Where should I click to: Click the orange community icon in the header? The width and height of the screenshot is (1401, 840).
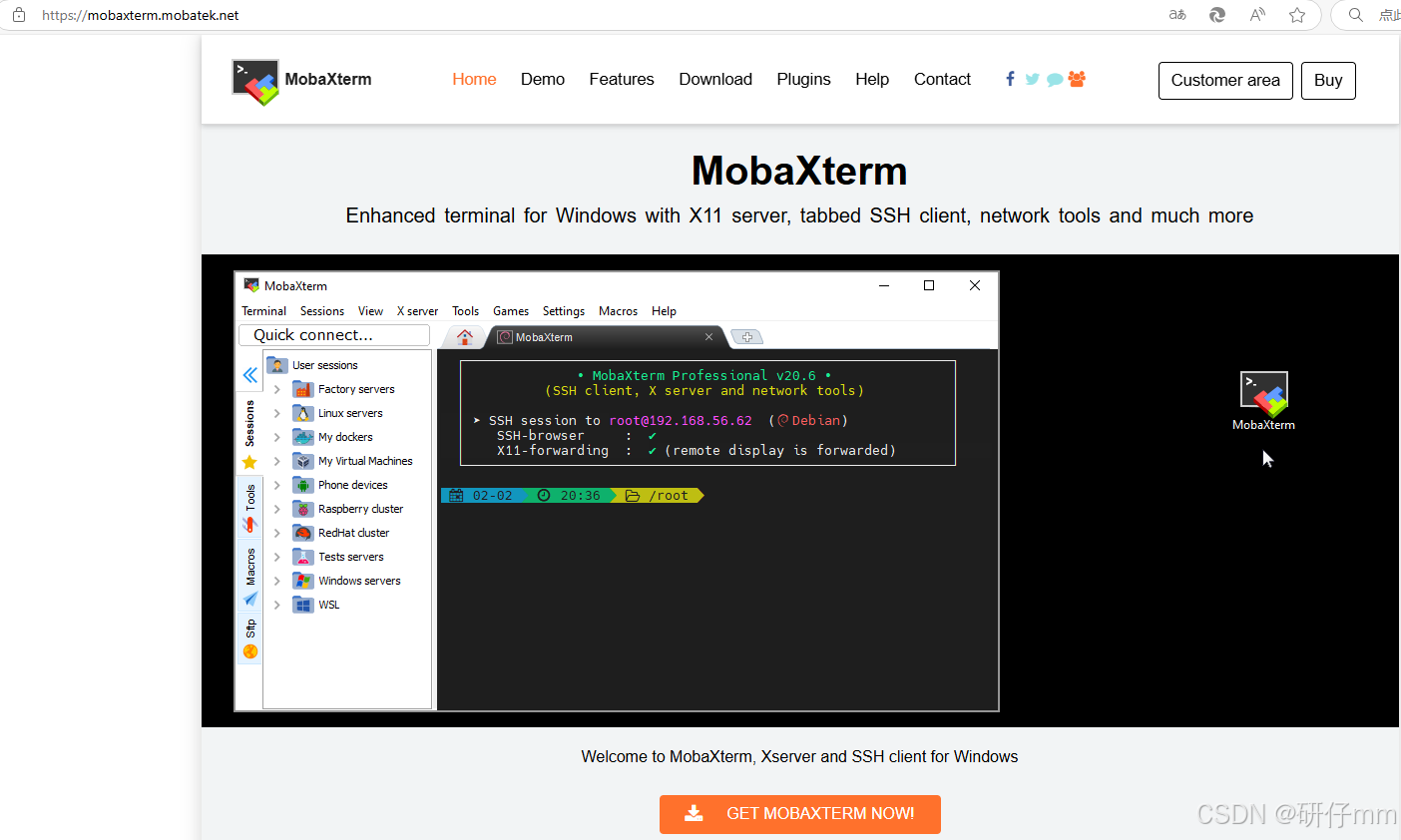pos(1077,79)
